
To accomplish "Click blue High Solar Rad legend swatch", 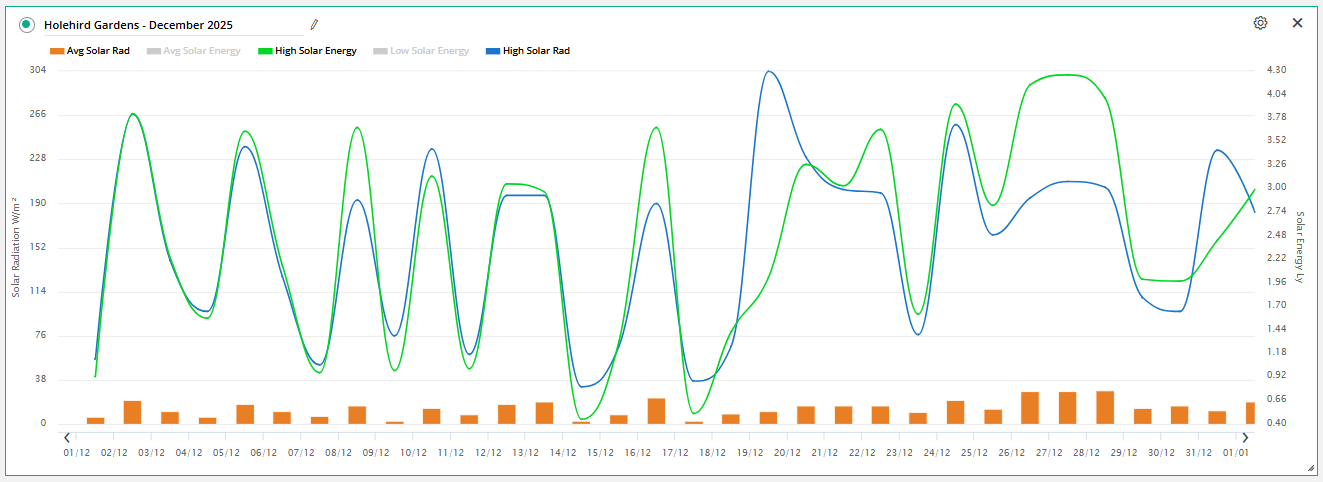I will (492, 51).
